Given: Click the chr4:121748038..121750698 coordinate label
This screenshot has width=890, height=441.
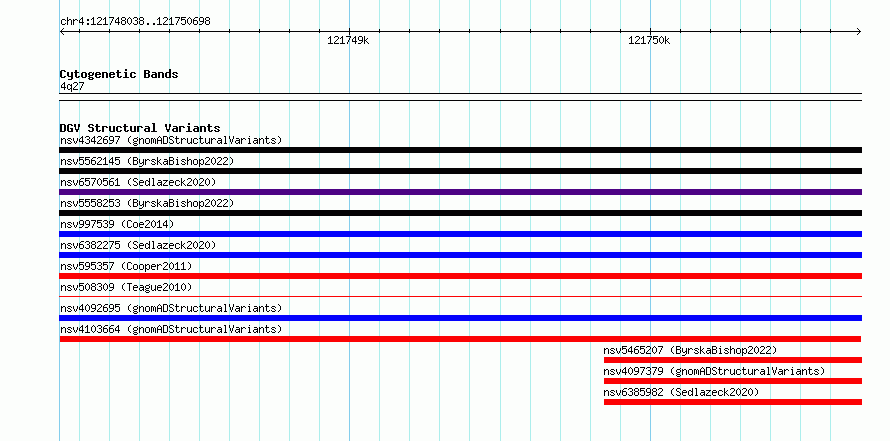Looking at the screenshot, I should [x=135, y=22].
